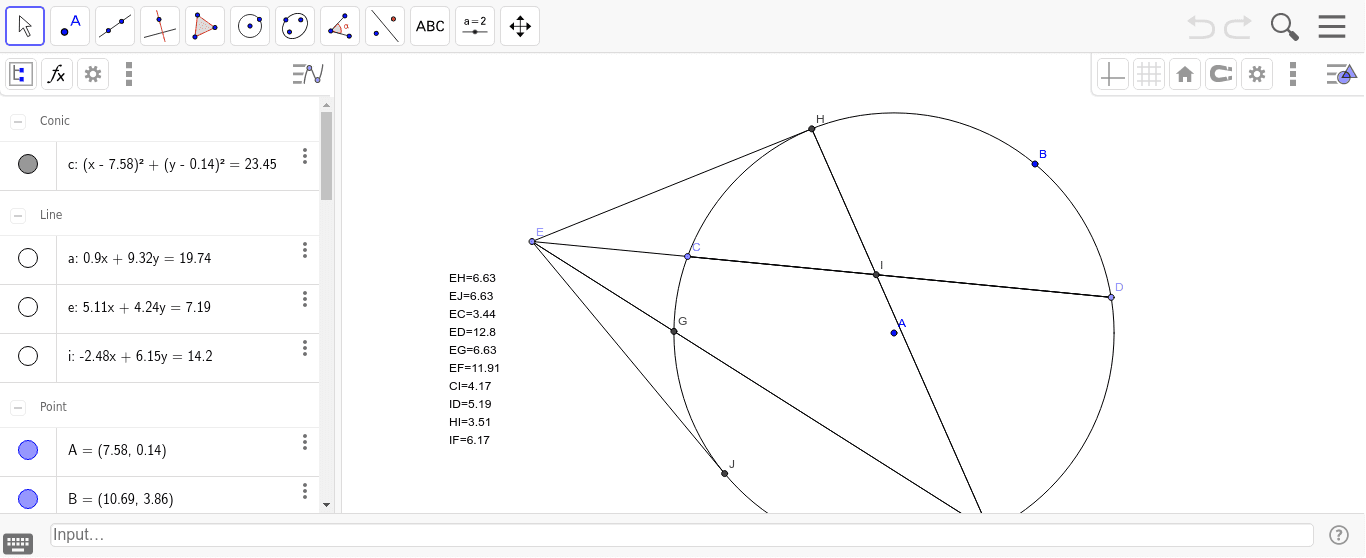Open the search magnifier
The height and width of the screenshot is (558, 1366).
tap(1285, 27)
